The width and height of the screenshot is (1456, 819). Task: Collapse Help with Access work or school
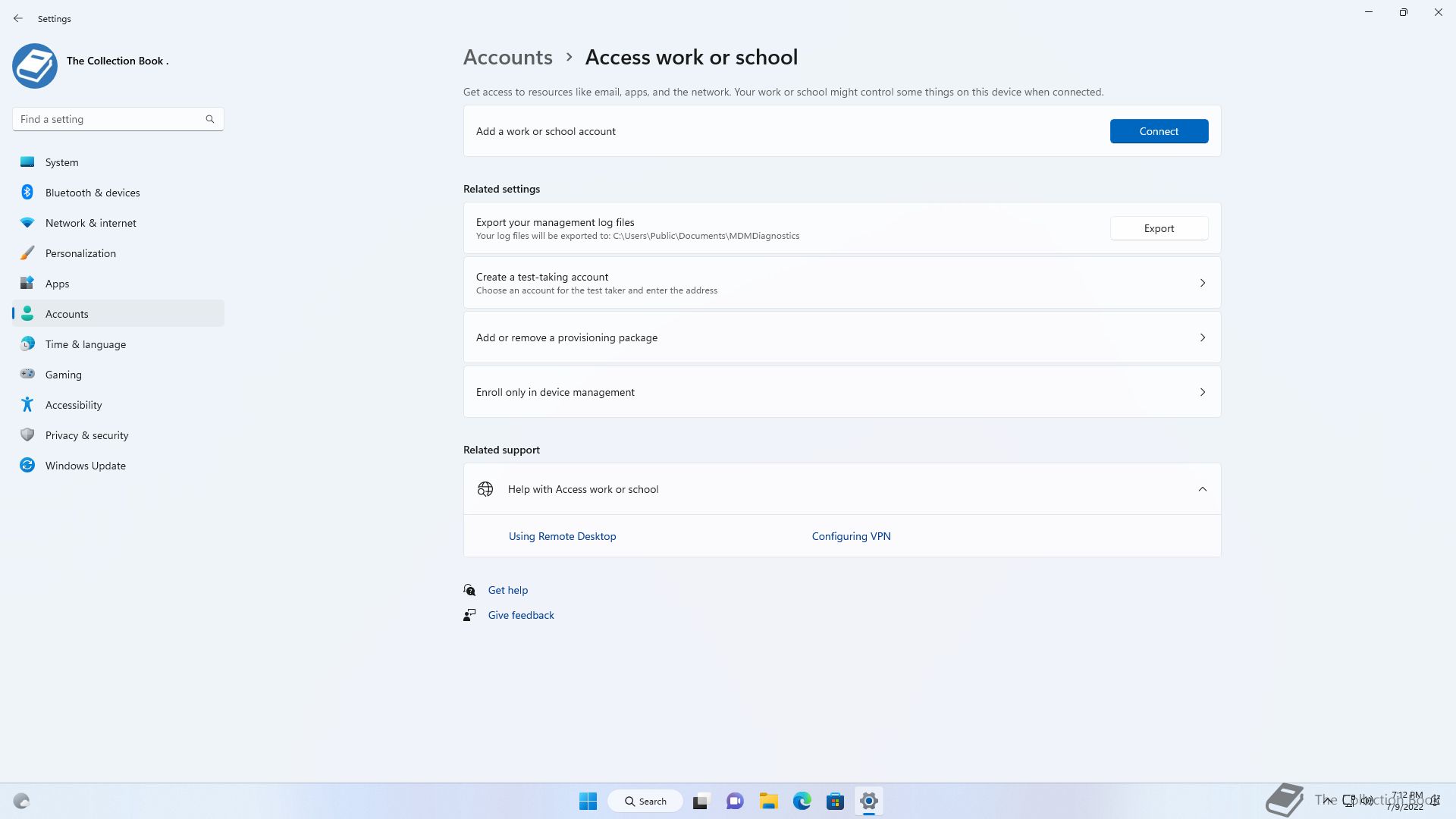coord(1202,489)
